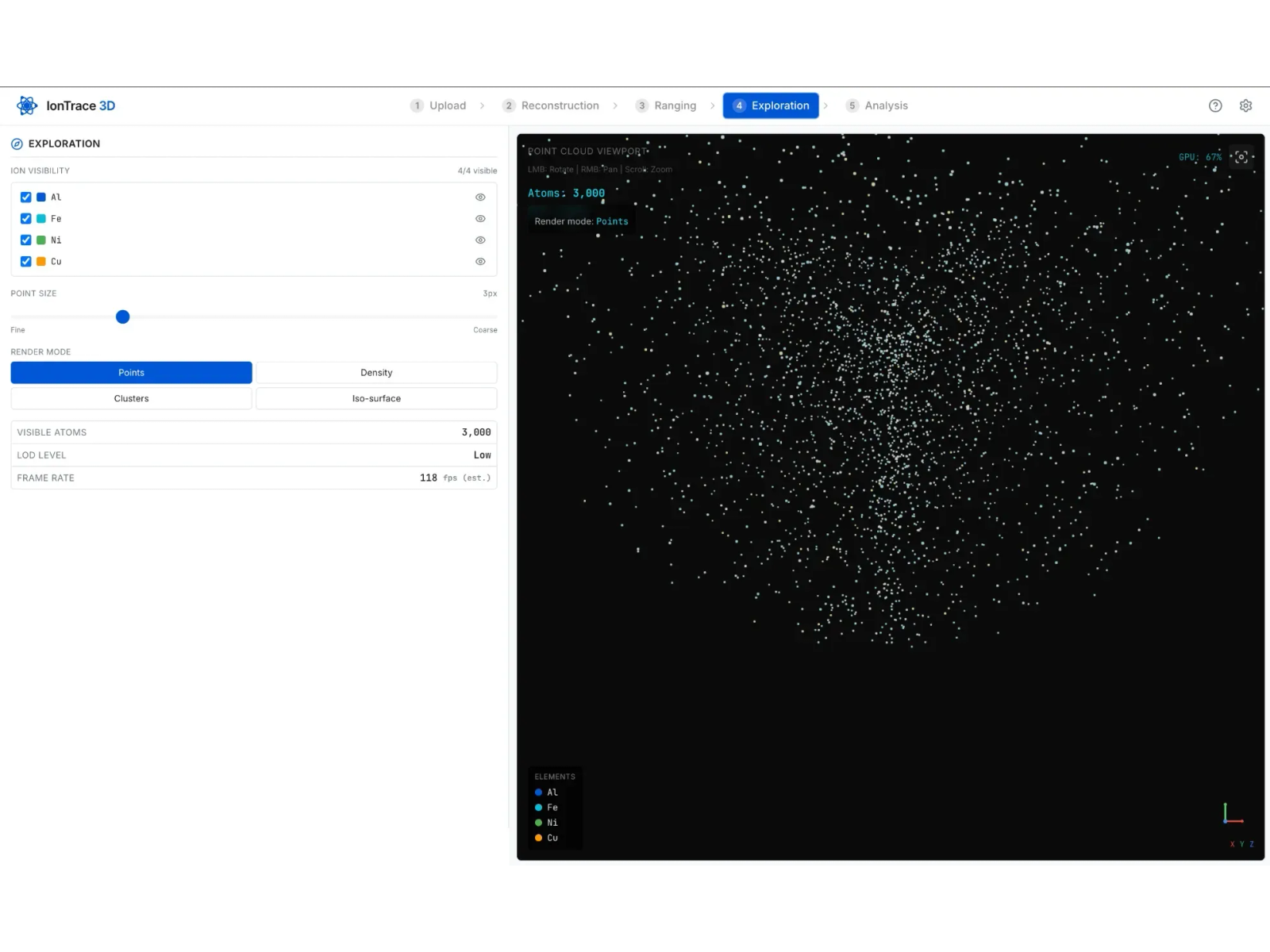Toggle the Al ion checkbox

26,197
